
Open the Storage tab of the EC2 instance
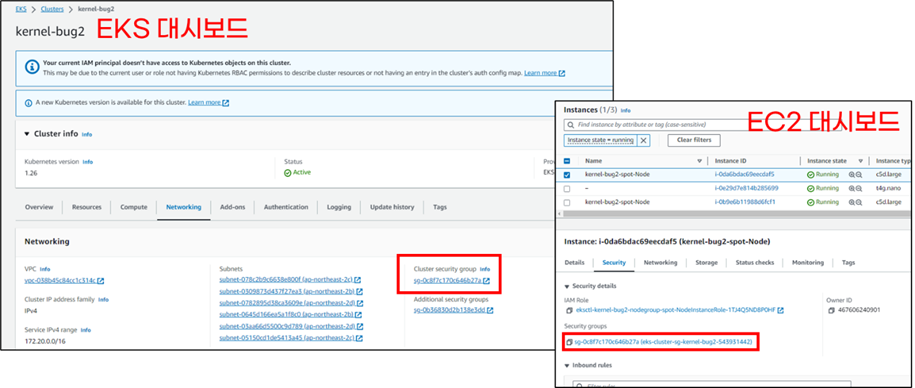pyautogui.click(x=706, y=263)
